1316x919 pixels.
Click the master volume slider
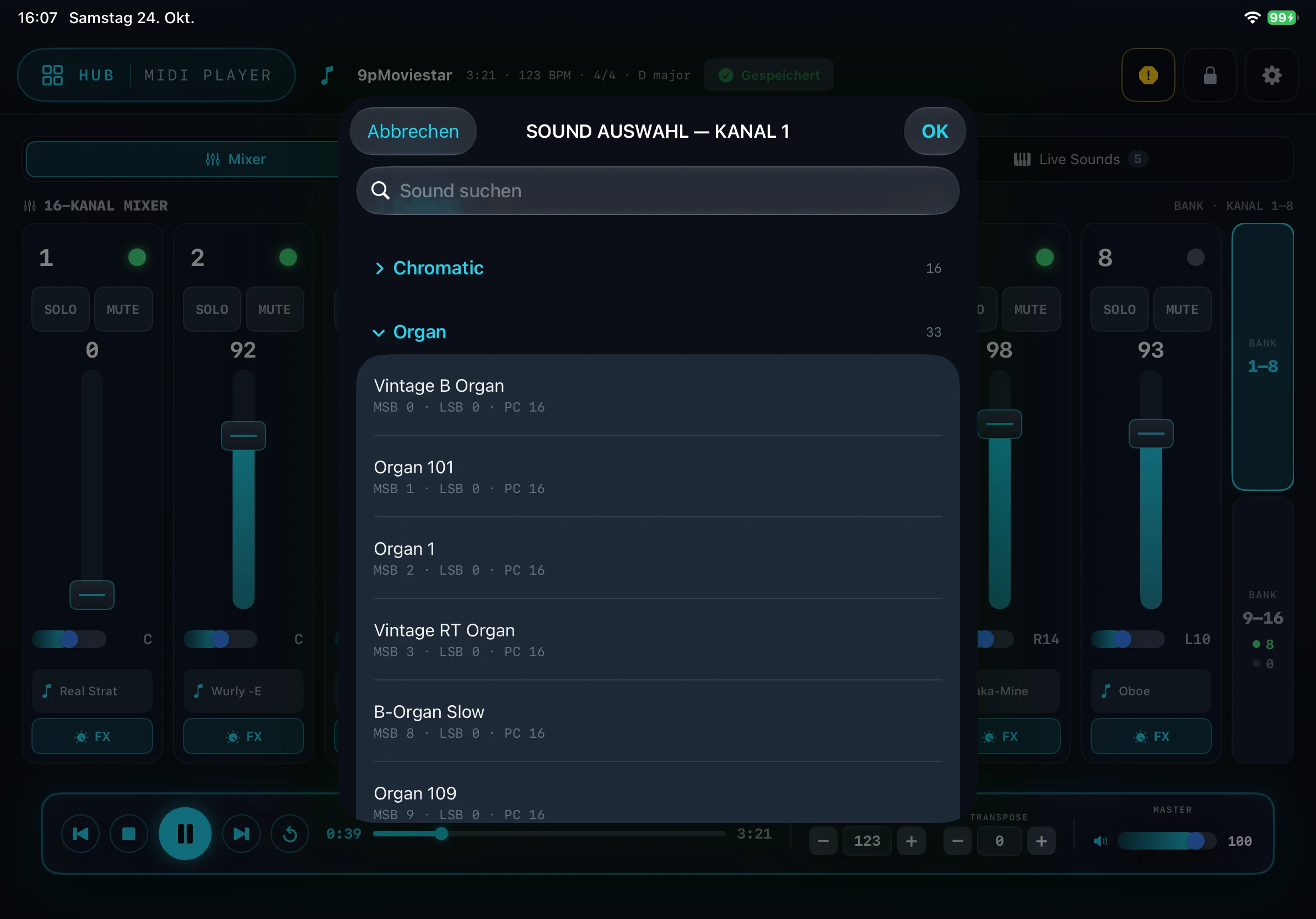tap(1167, 841)
